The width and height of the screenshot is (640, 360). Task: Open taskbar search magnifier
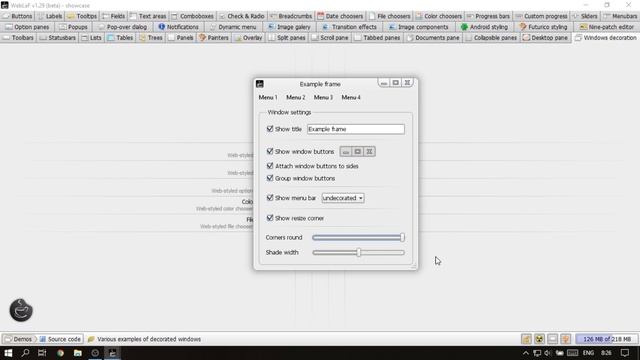(25, 353)
